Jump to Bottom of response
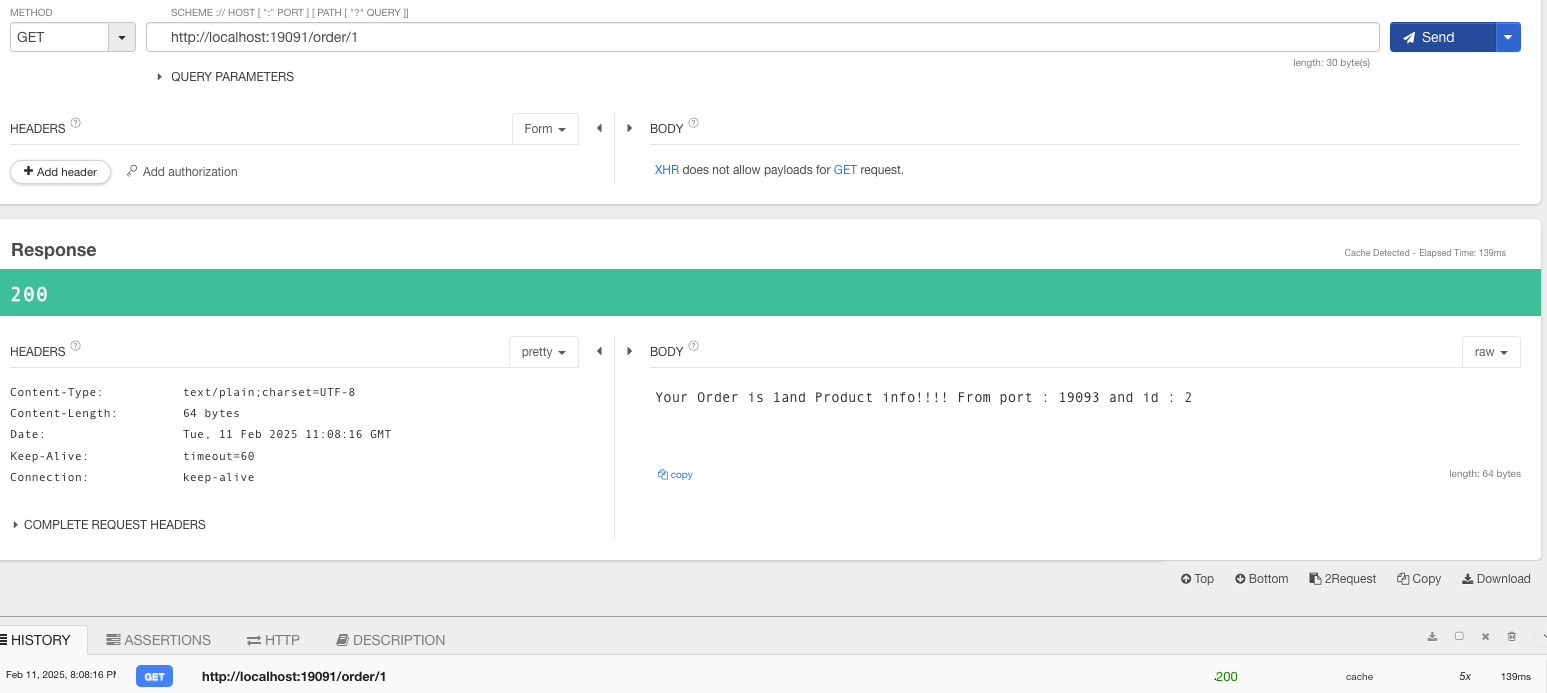The image size is (1547, 693). (1262, 579)
